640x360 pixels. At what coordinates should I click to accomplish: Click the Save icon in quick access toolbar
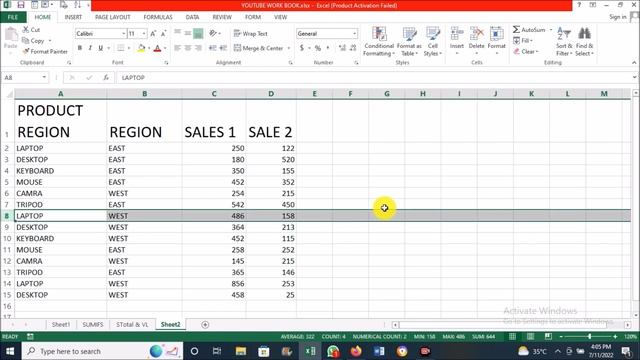tap(20, 5)
